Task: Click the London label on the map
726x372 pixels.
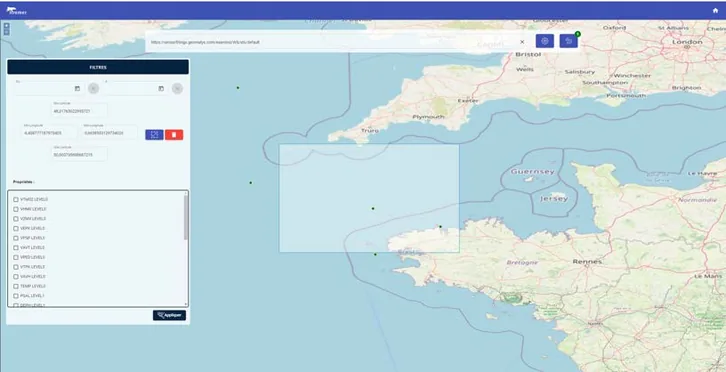Action: pos(687,42)
